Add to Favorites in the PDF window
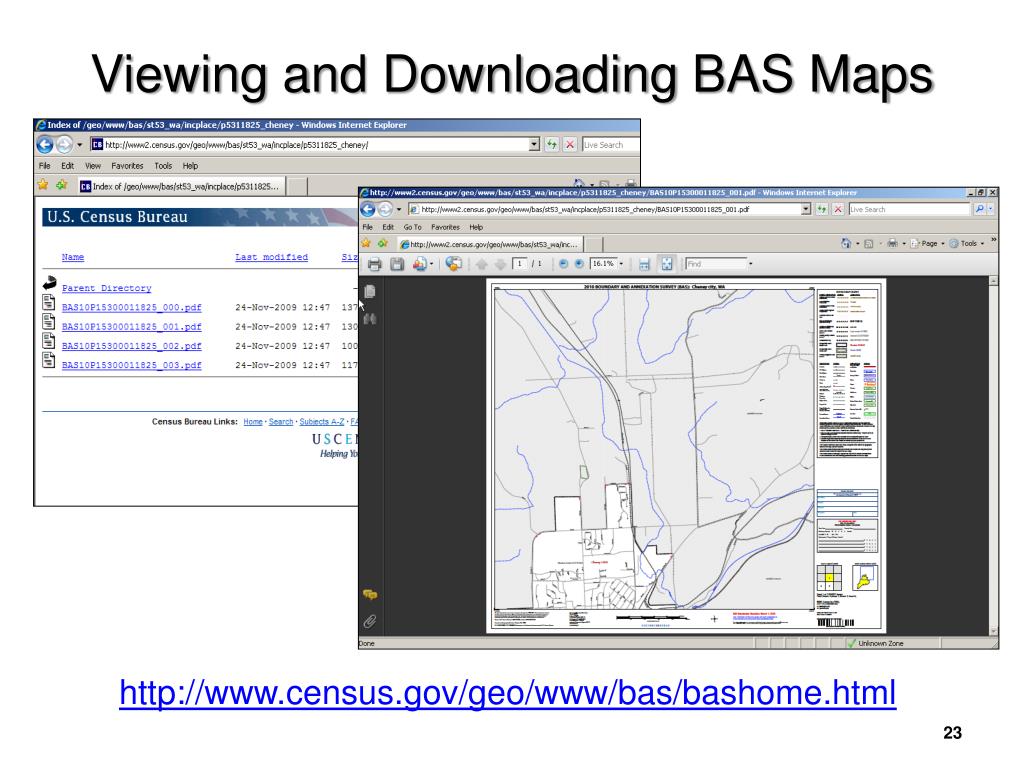This screenshot has height=768, width=1024. click(x=383, y=244)
